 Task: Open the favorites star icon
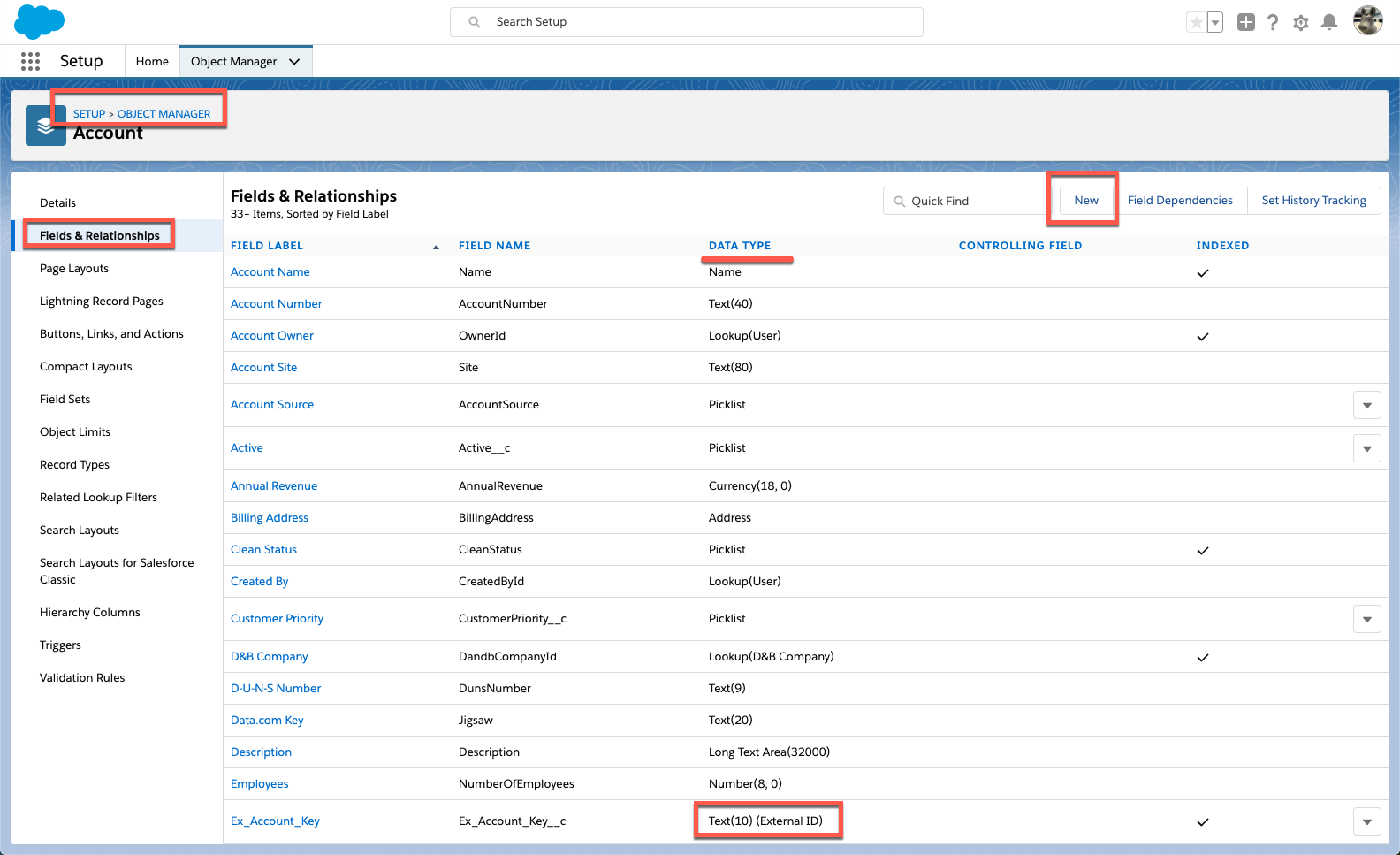1196,22
